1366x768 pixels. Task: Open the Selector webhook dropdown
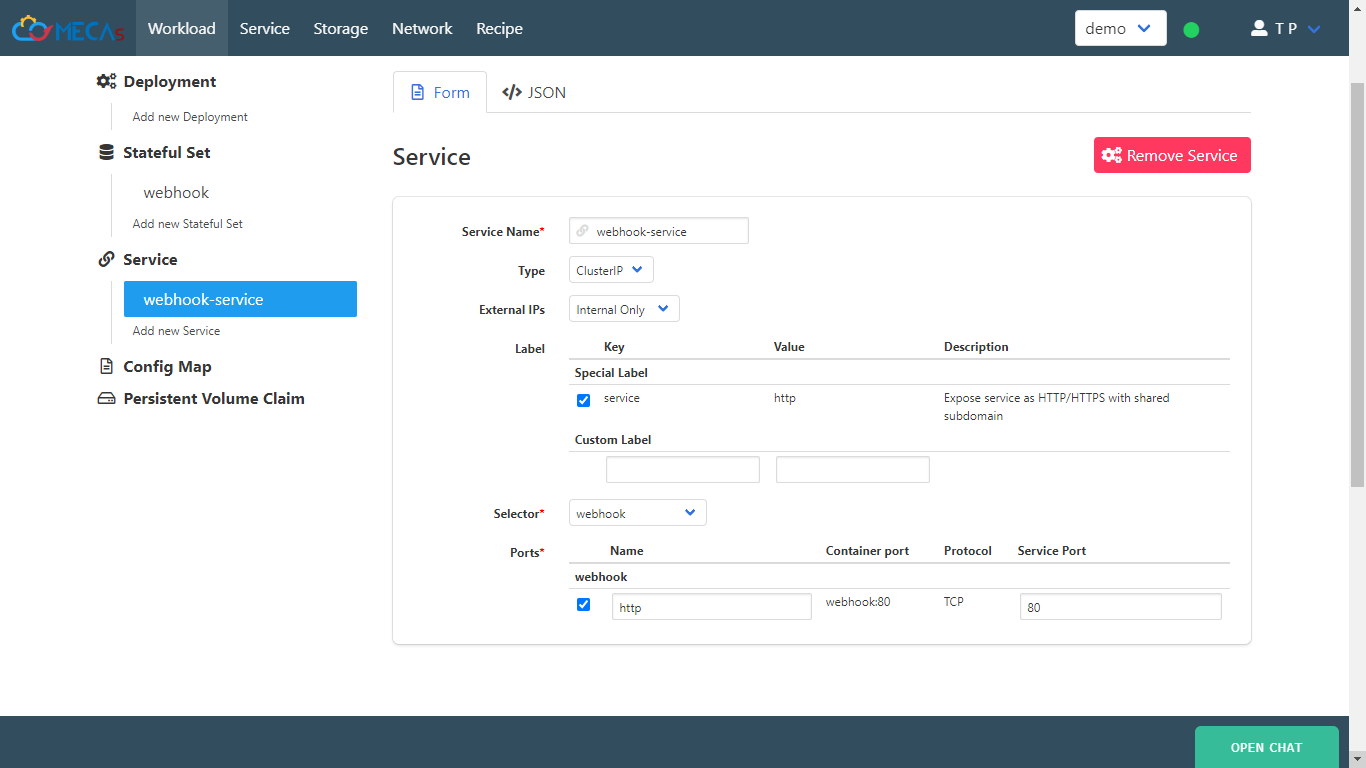(638, 513)
